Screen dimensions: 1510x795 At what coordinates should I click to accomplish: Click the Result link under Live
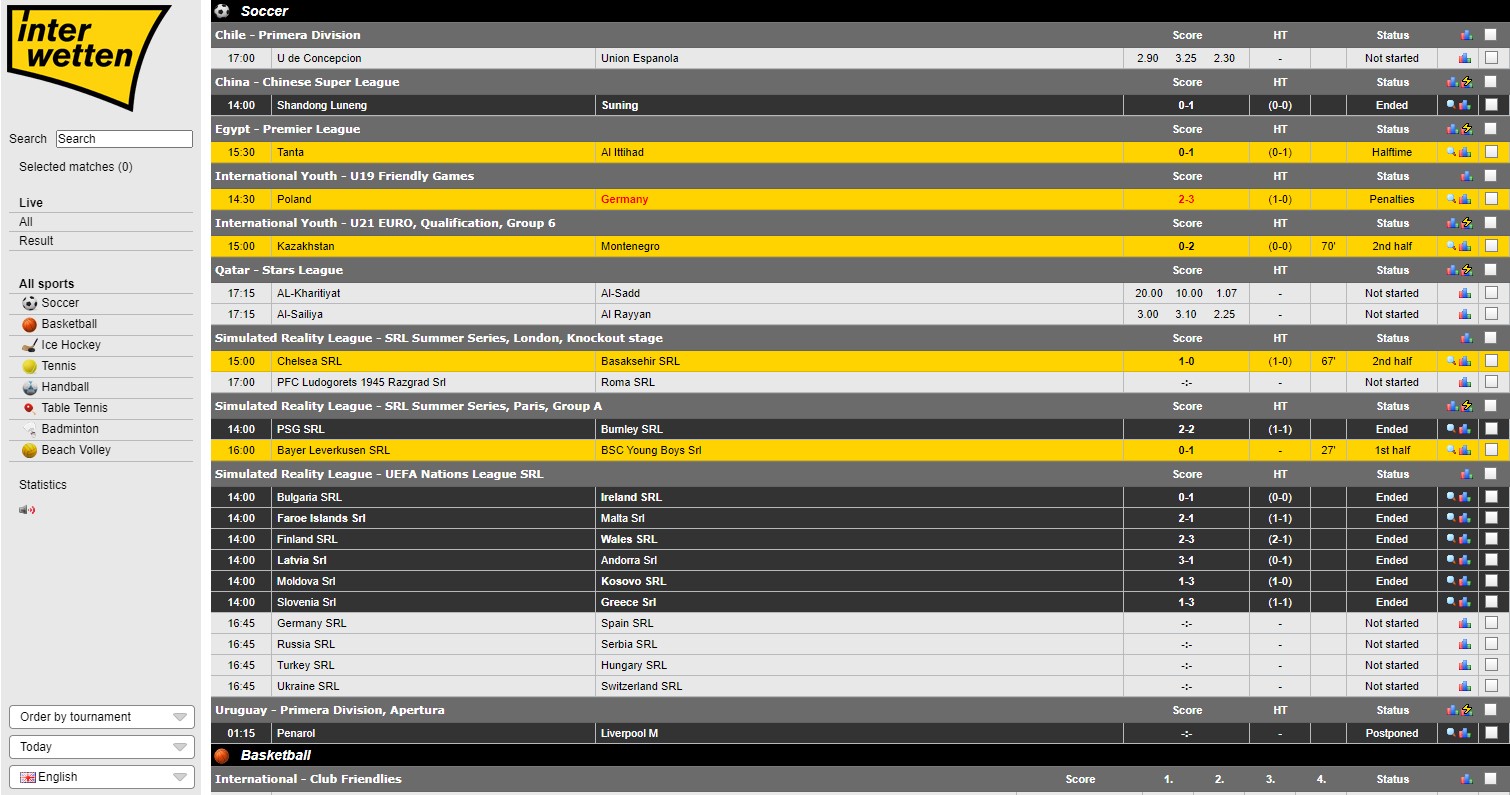click(36, 241)
